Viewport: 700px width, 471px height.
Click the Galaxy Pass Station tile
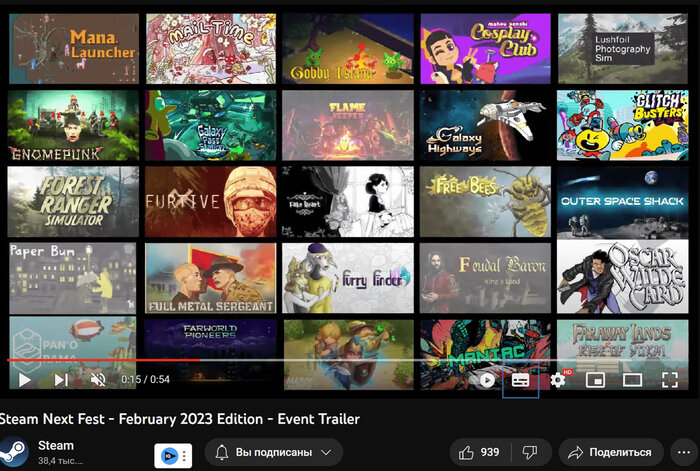tap(210, 125)
